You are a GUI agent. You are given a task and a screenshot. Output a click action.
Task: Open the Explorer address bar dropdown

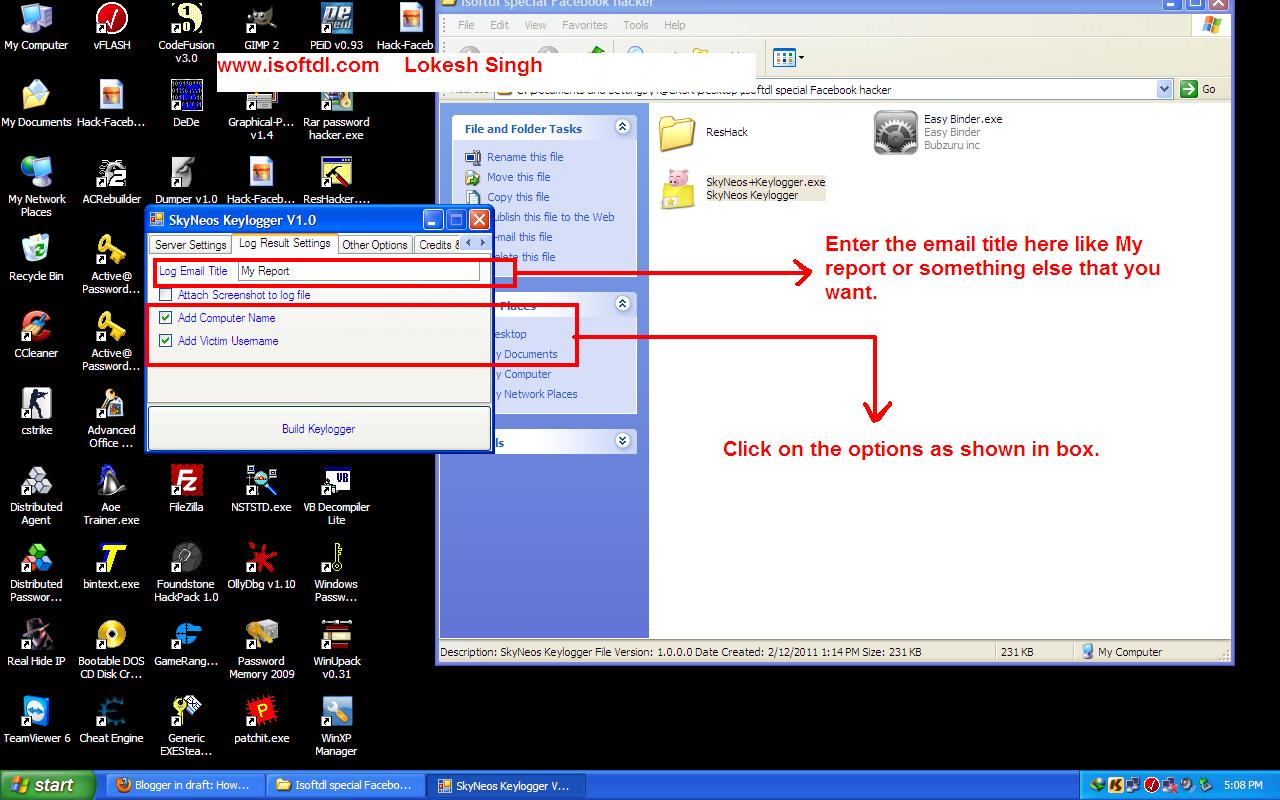1164,89
